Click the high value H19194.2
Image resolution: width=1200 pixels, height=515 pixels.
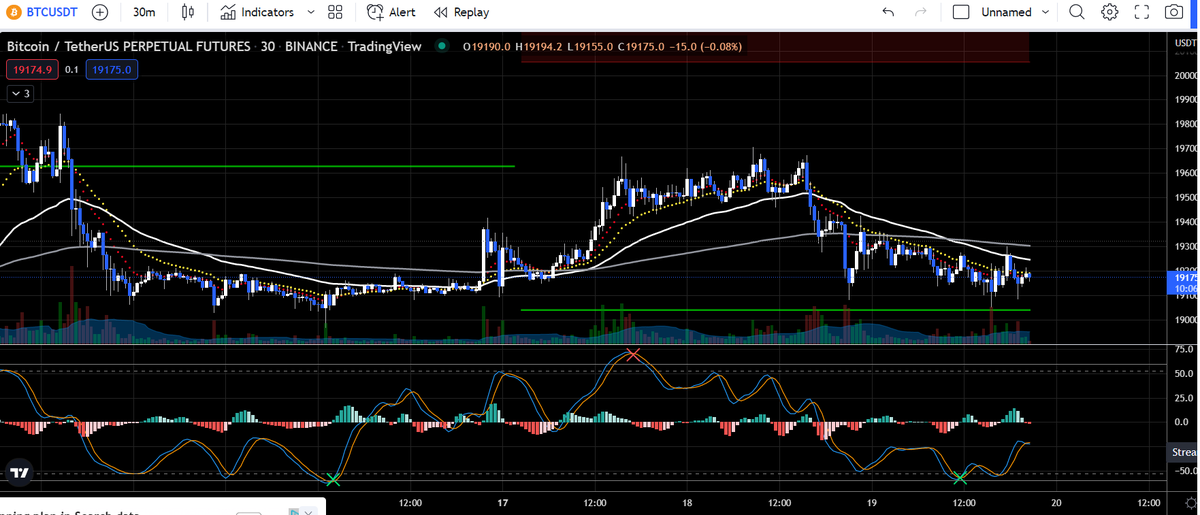tap(539, 45)
